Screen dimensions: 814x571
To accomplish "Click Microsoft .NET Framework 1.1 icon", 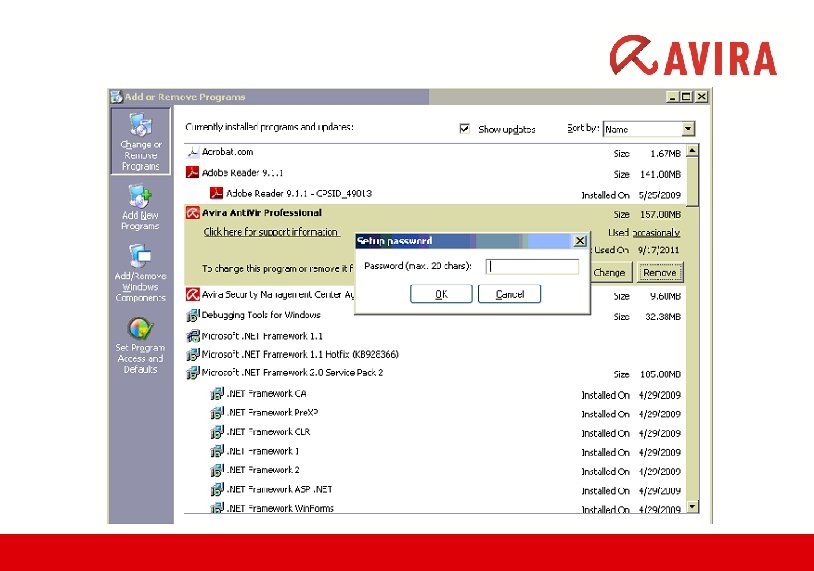I will coord(193,336).
